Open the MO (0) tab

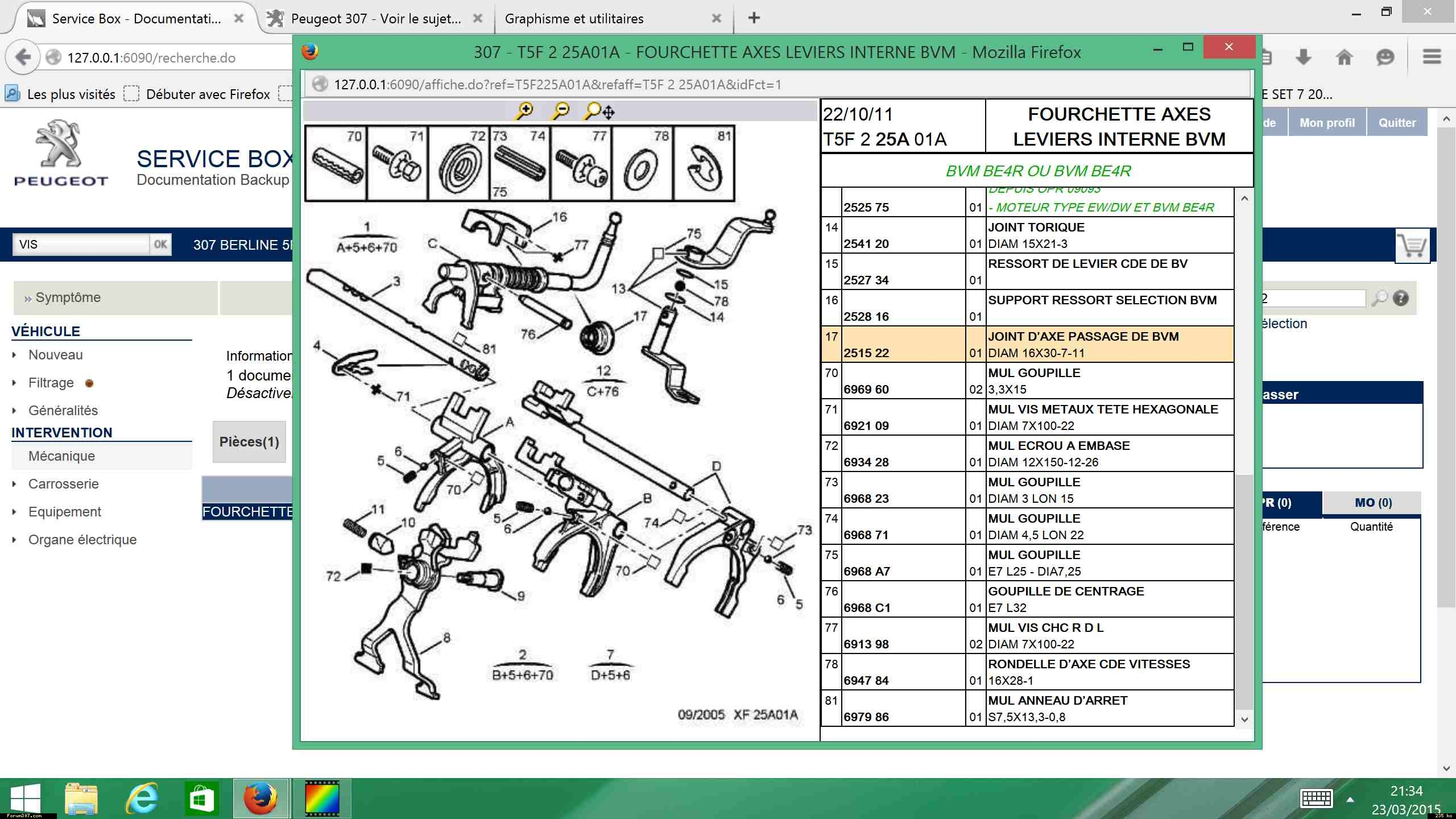point(1373,503)
